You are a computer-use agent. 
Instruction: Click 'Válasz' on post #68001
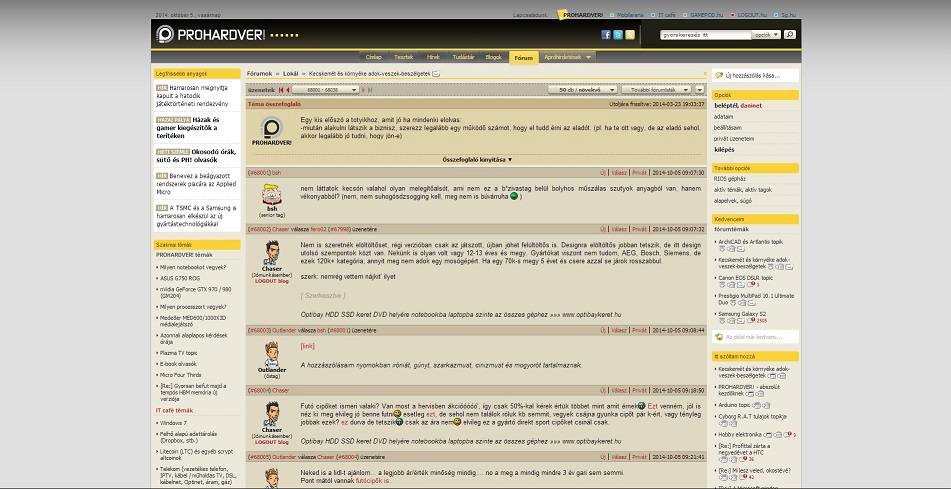point(619,173)
